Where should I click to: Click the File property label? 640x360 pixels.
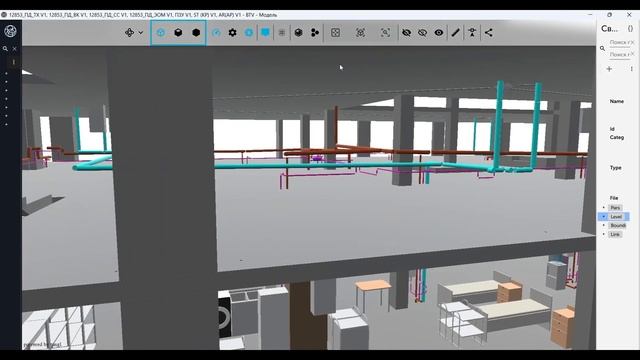pyautogui.click(x=614, y=198)
